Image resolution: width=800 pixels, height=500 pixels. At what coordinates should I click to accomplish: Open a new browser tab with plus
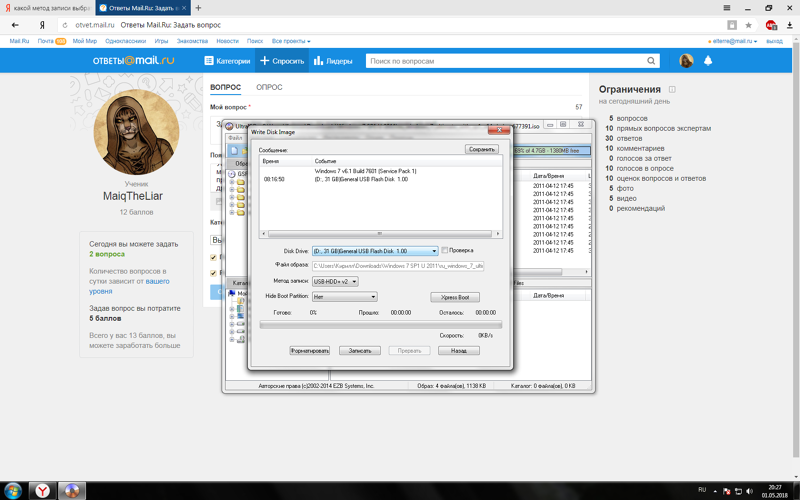[x=198, y=8]
